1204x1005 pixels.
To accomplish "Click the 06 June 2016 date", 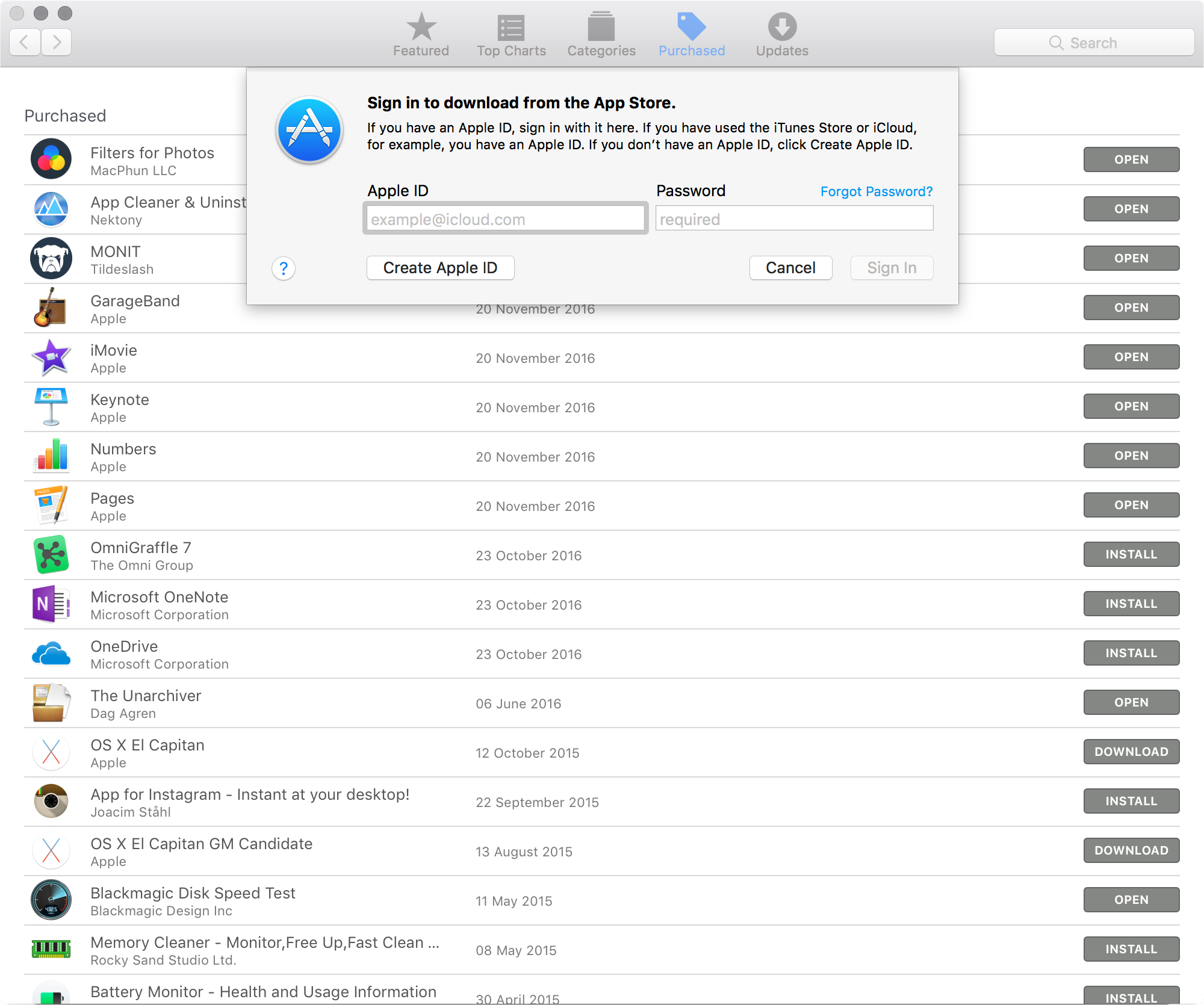I will coord(518,703).
